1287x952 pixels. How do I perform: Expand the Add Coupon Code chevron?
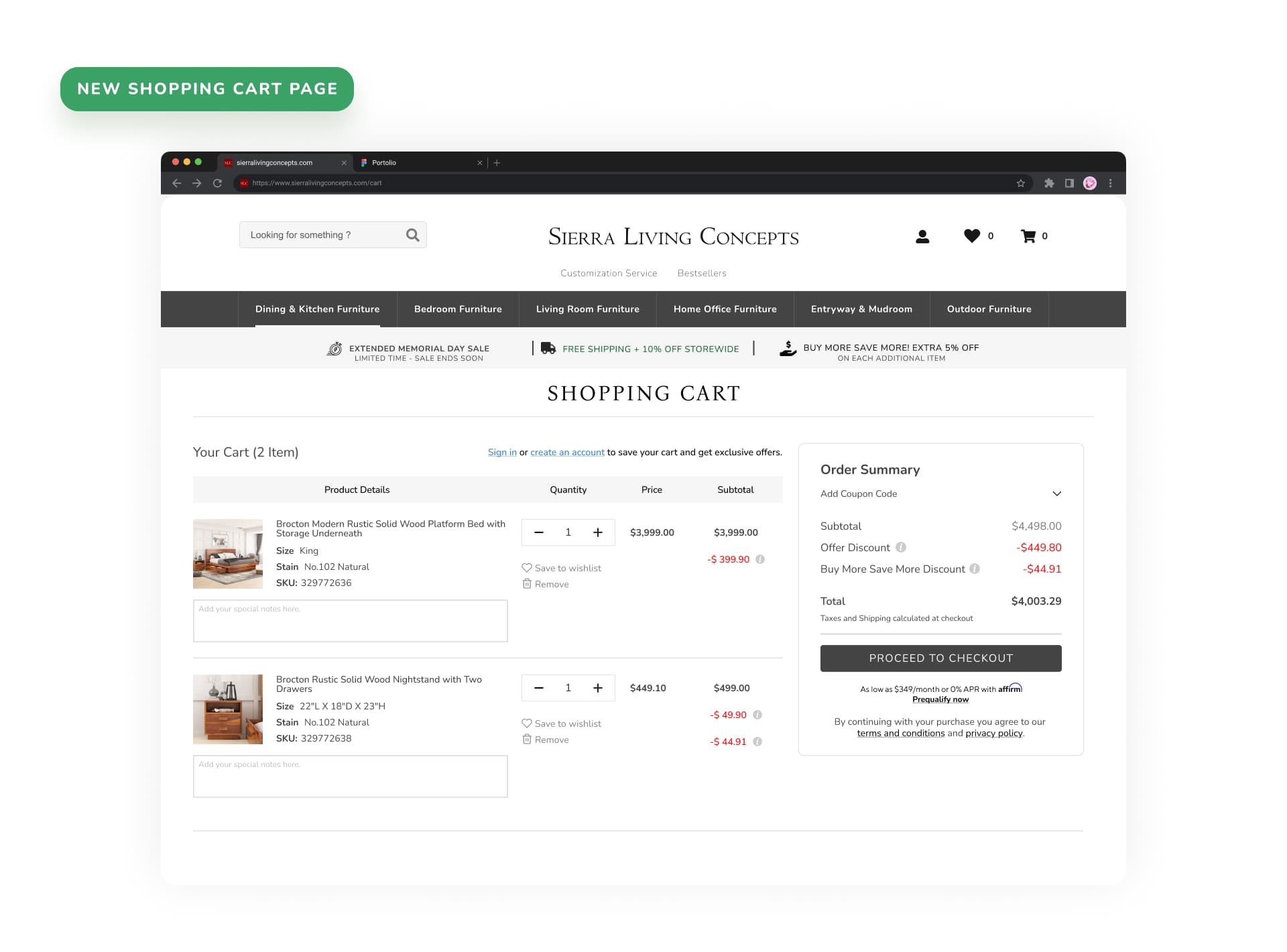(1057, 493)
